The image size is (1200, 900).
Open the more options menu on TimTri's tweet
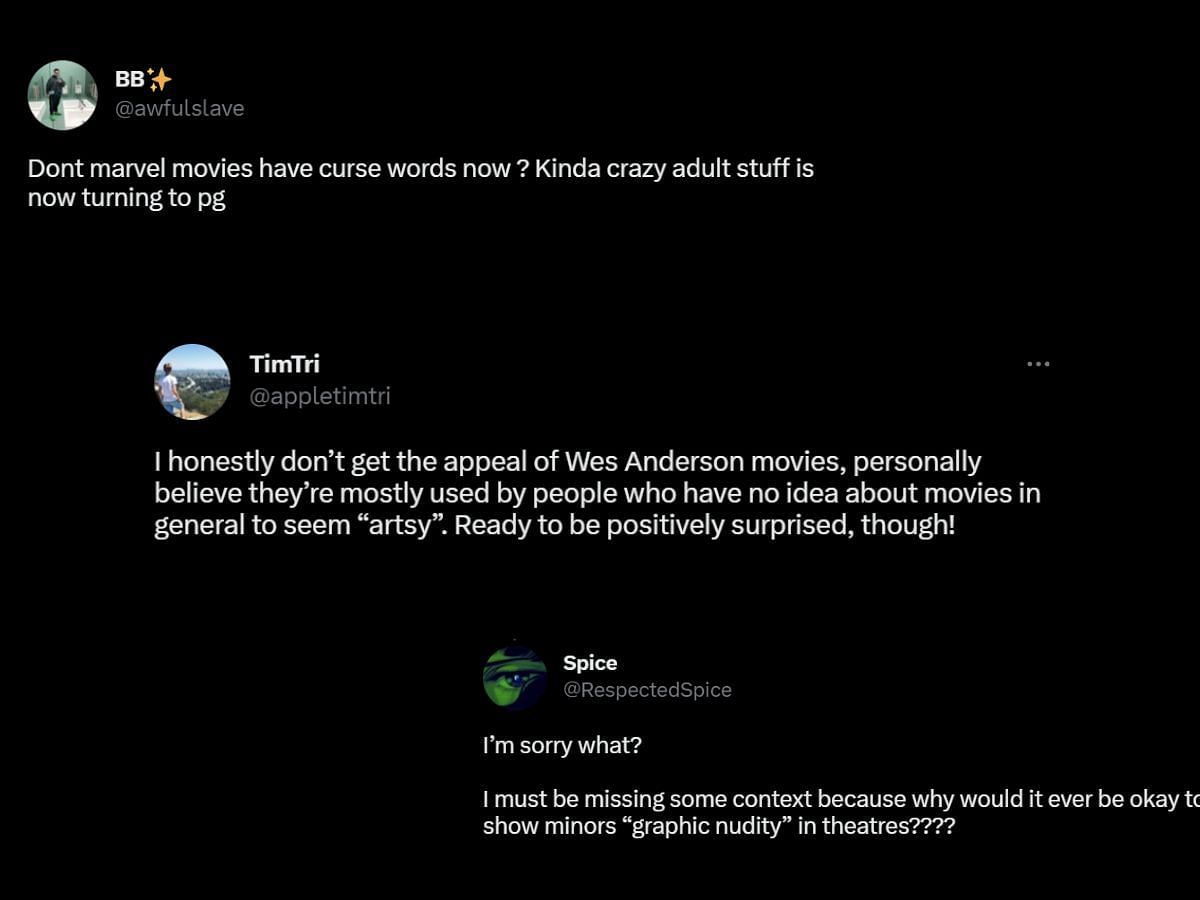coord(1038,364)
